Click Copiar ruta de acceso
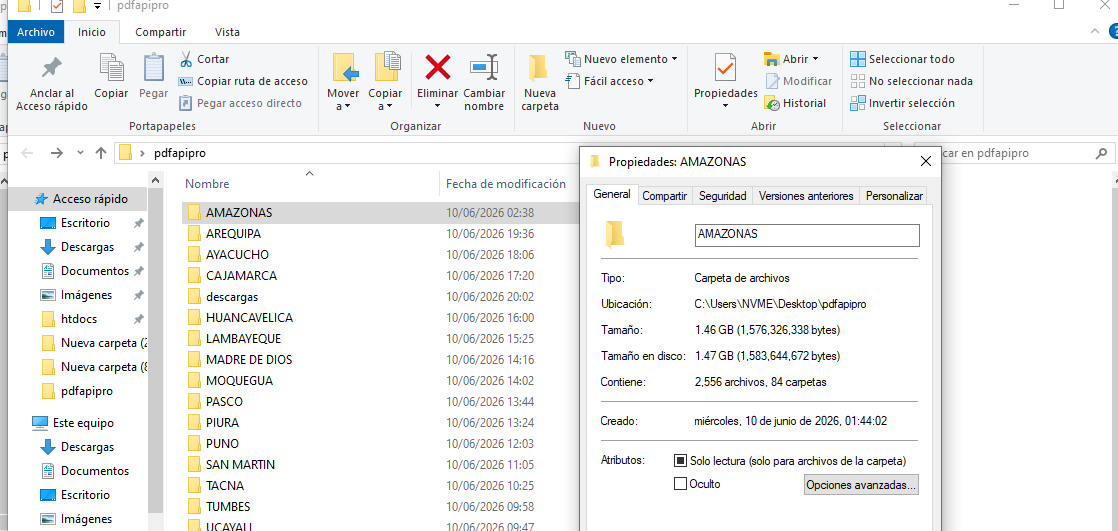Screen dimensions: 1118x531 click(243, 81)
